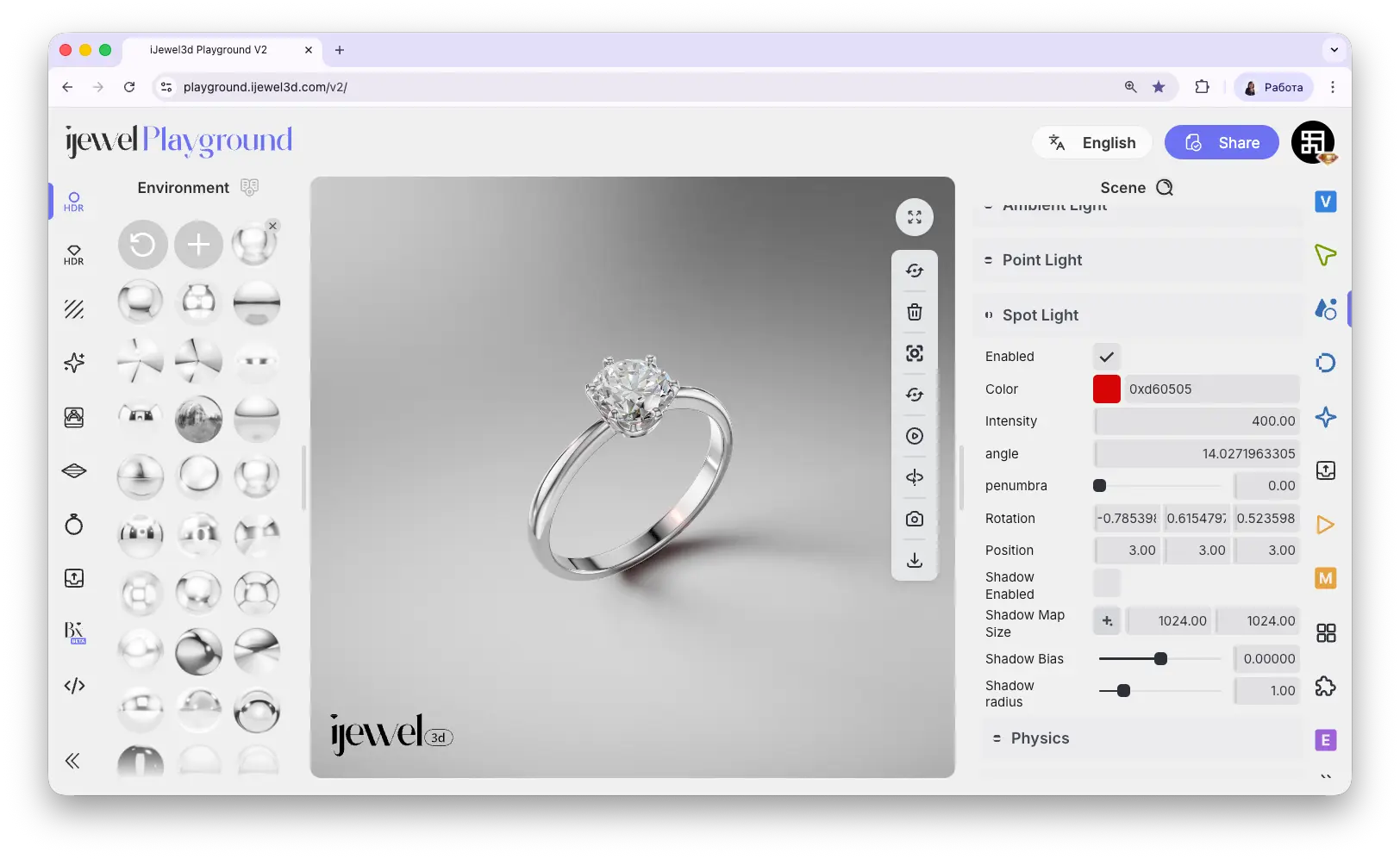Open the English language selector
This screenshot has height=859, width=1400.
tap(1092, 143)
